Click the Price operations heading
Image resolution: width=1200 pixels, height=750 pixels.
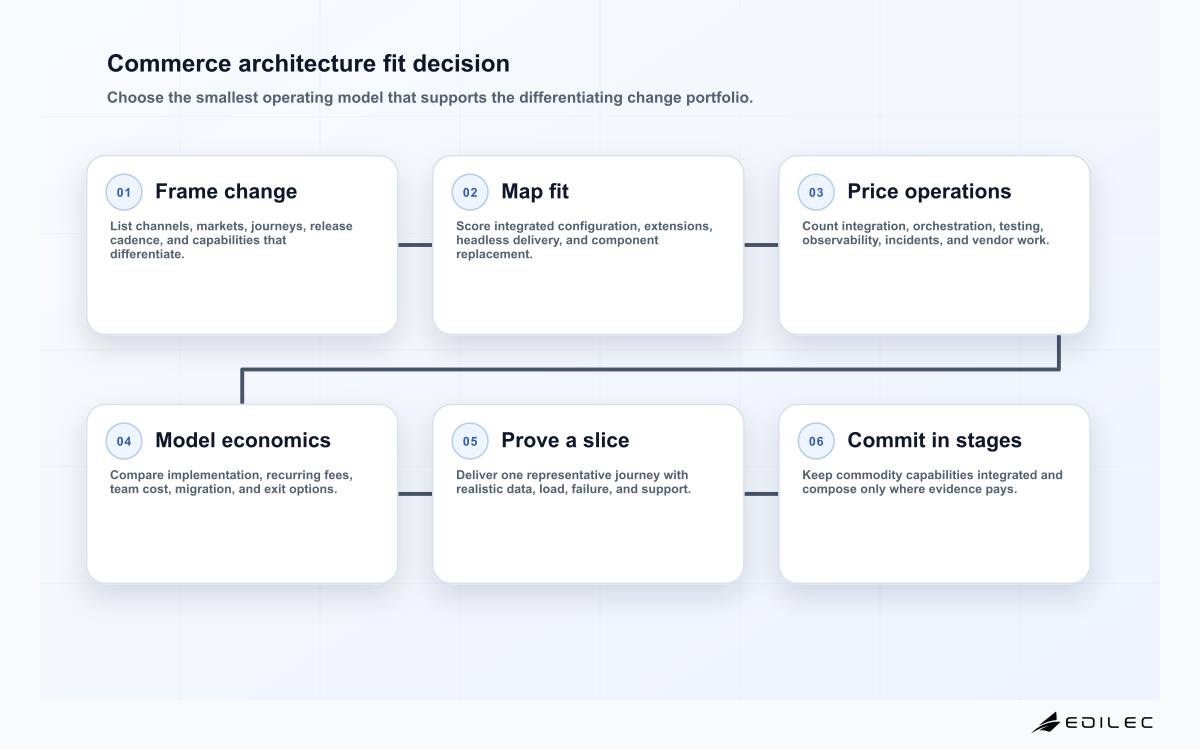[x=929, y=191]
